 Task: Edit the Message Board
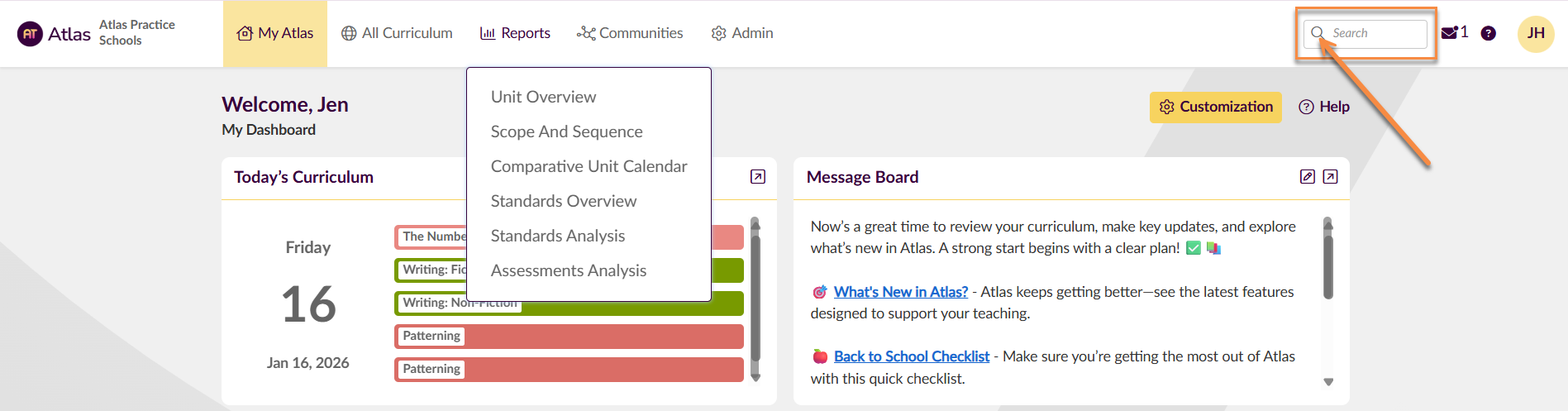pyautogui.click(x=1307, y=177)
